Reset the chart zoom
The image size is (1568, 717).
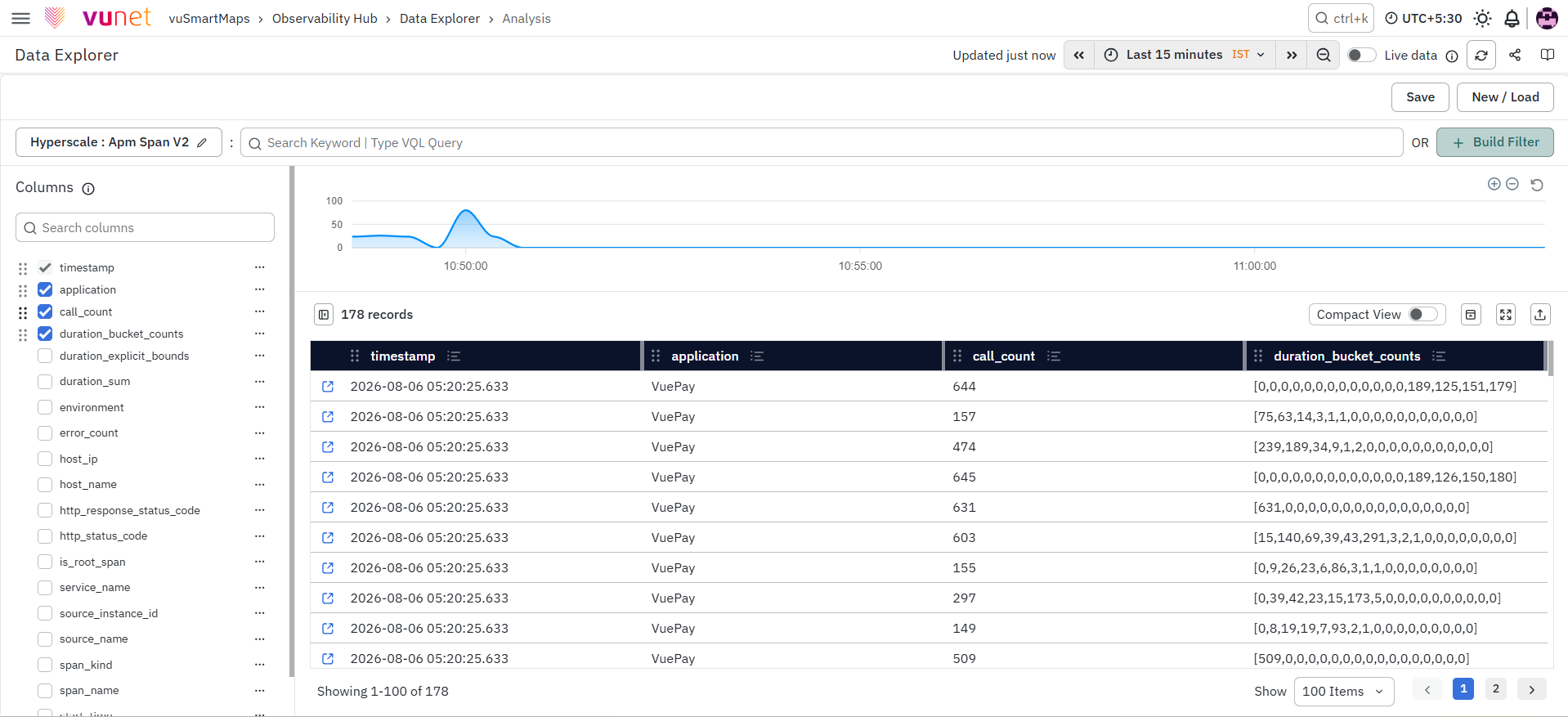click(x=1537, y=185)
